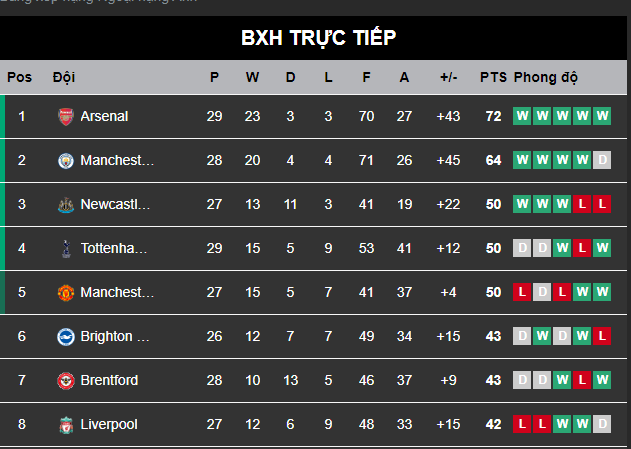631x449 pixels.
Task: Click Newcastle's last red L form badge
Action: 602,204
